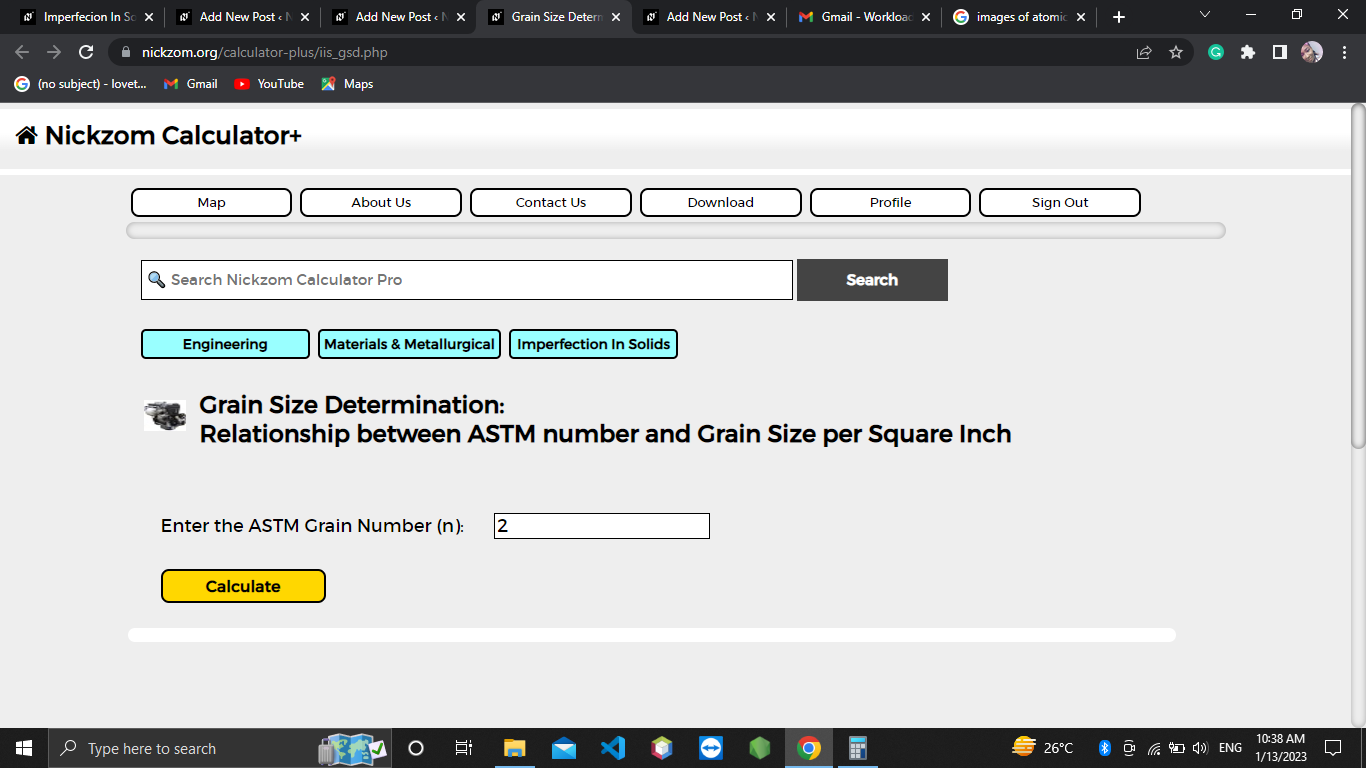Click the home icon beside Nickzom Calculator+
This screenshot has width=1366, height=768.
coord(27,136)
